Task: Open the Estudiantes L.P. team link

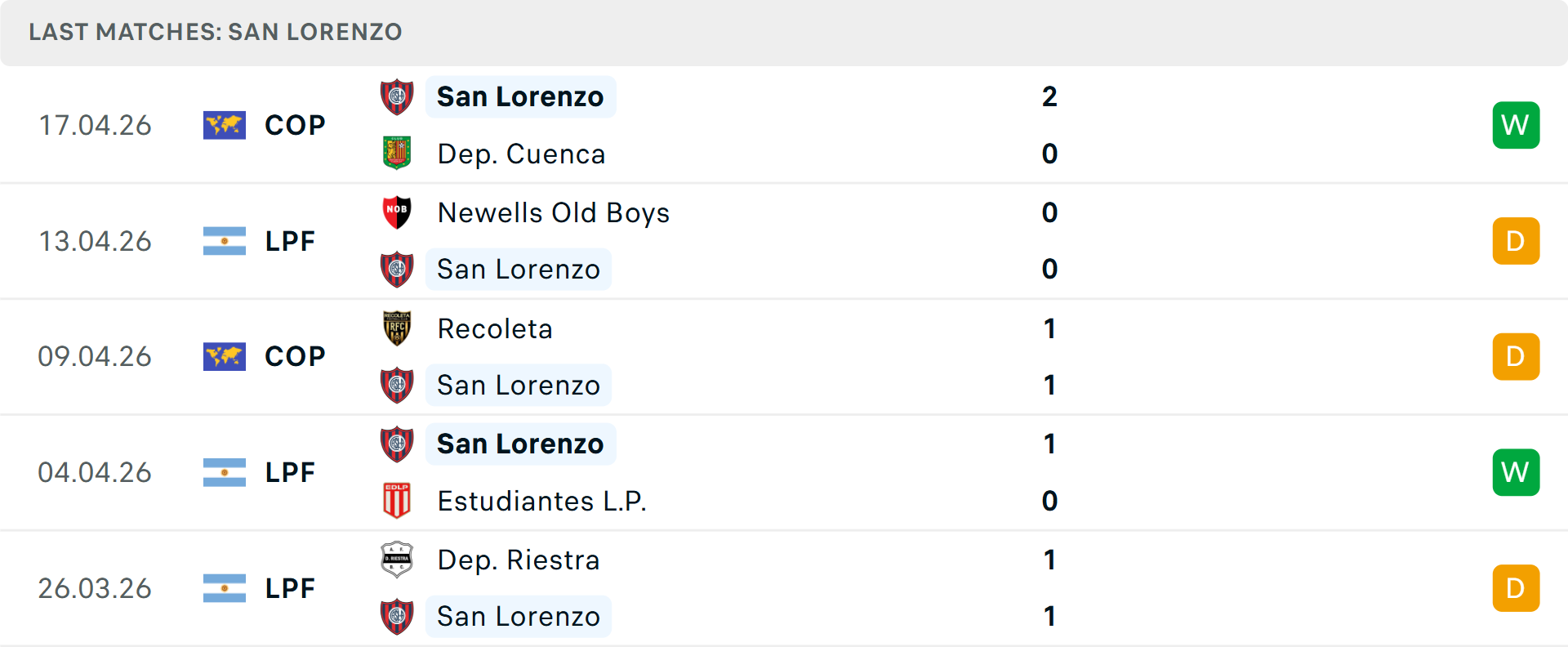Action: click(x=541, y=501)
